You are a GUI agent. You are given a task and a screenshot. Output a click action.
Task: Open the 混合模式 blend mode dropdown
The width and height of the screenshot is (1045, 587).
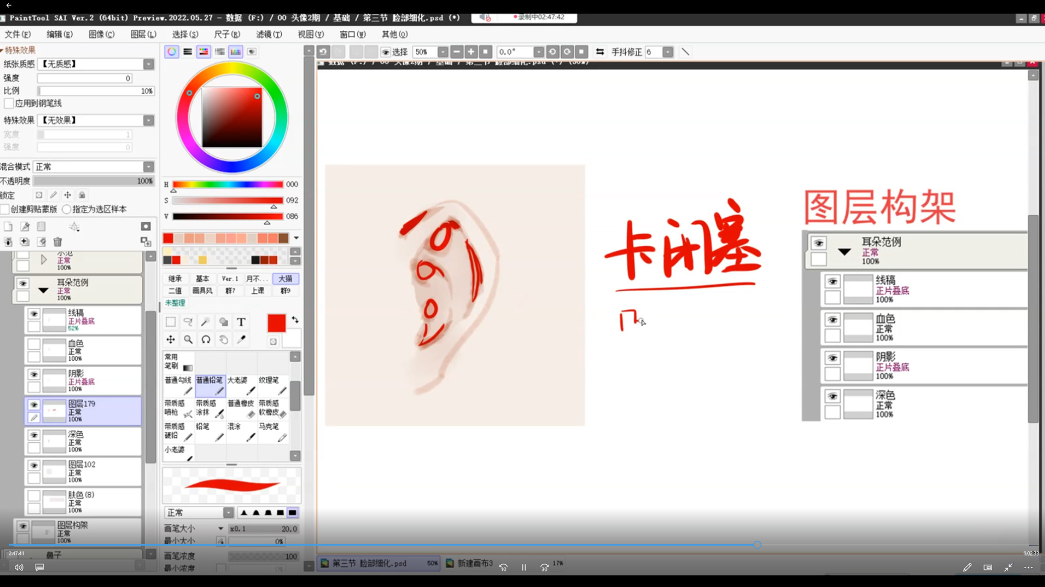point(149,167)
